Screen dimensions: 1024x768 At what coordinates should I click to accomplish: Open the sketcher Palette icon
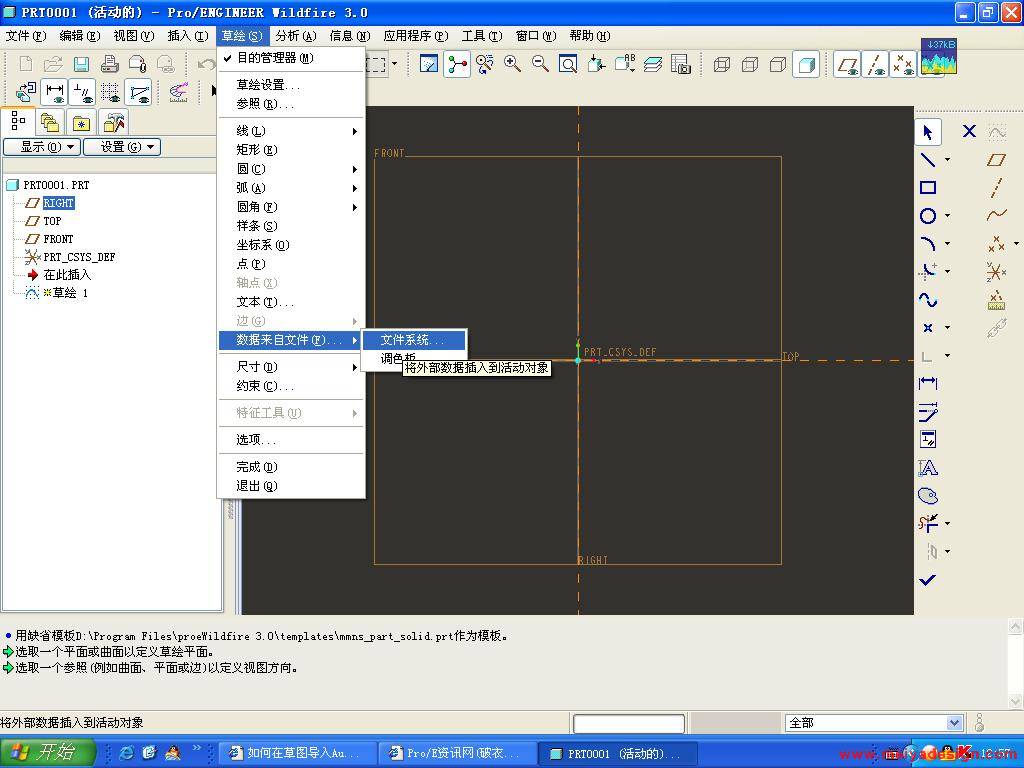point(928,496)
